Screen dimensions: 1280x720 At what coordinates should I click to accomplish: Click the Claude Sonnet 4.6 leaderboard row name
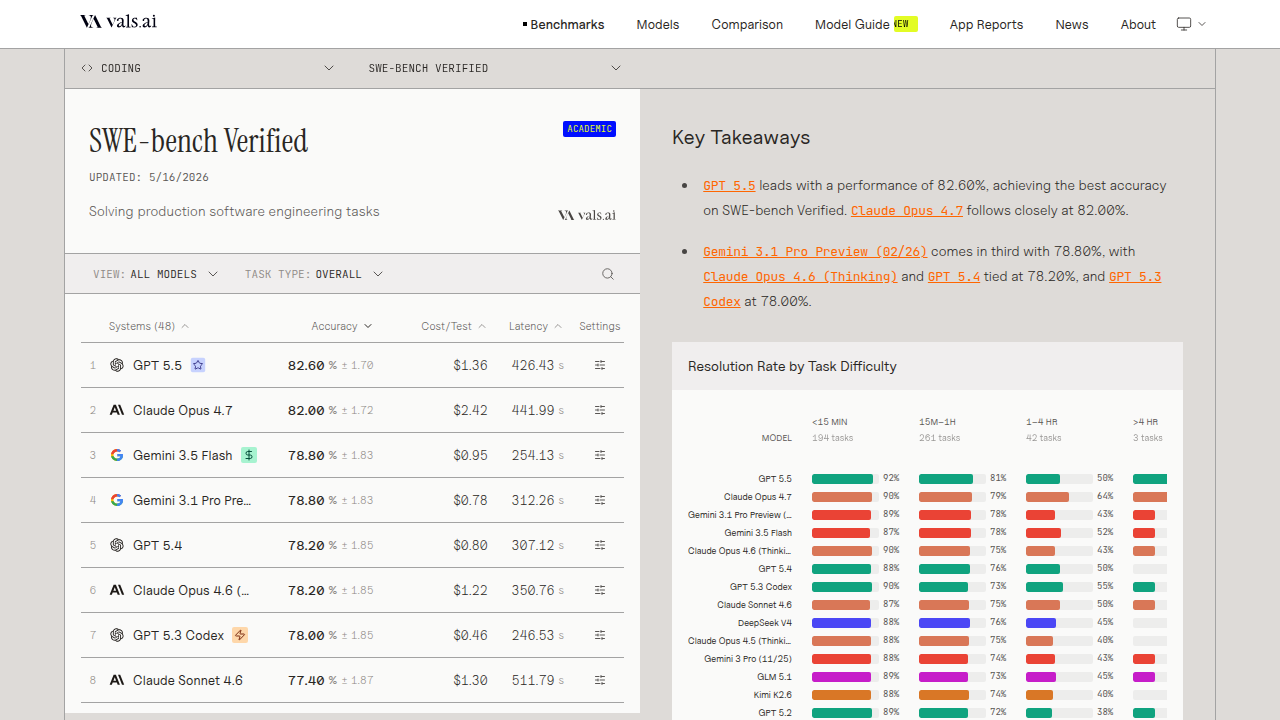(188, 680)
